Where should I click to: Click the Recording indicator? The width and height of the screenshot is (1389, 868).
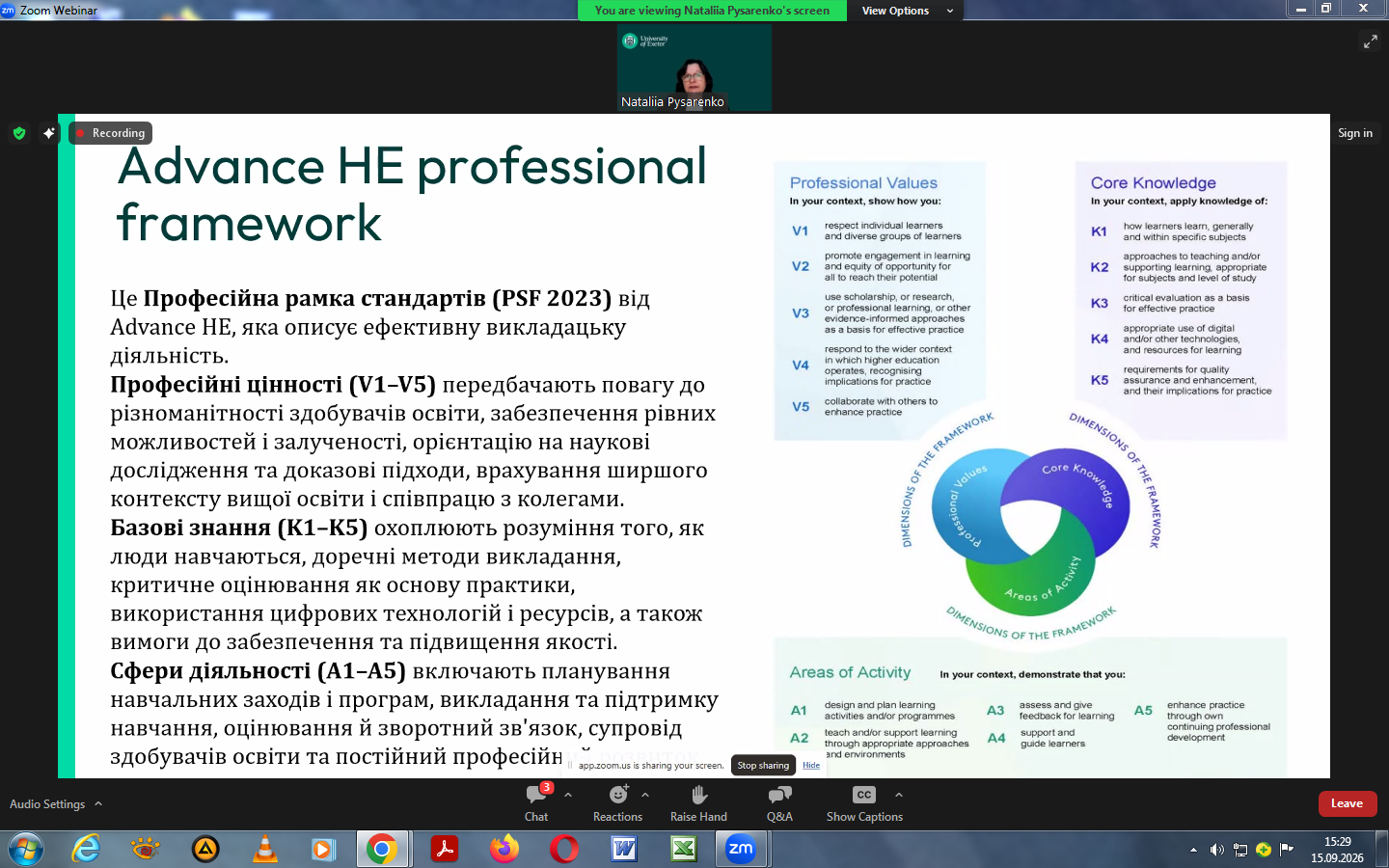tap(111, 133)
